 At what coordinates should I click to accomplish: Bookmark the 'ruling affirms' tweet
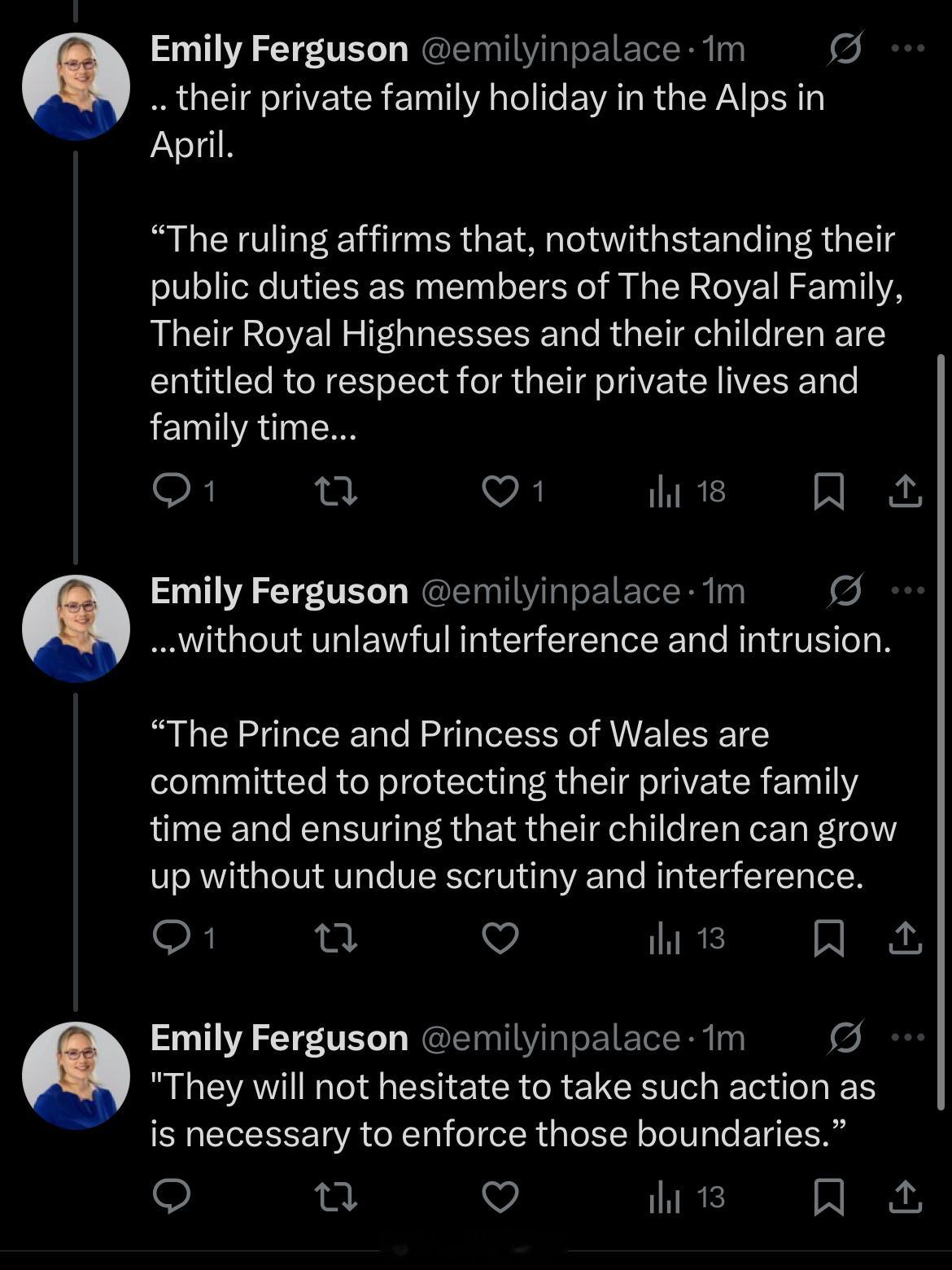coord(828,492)
